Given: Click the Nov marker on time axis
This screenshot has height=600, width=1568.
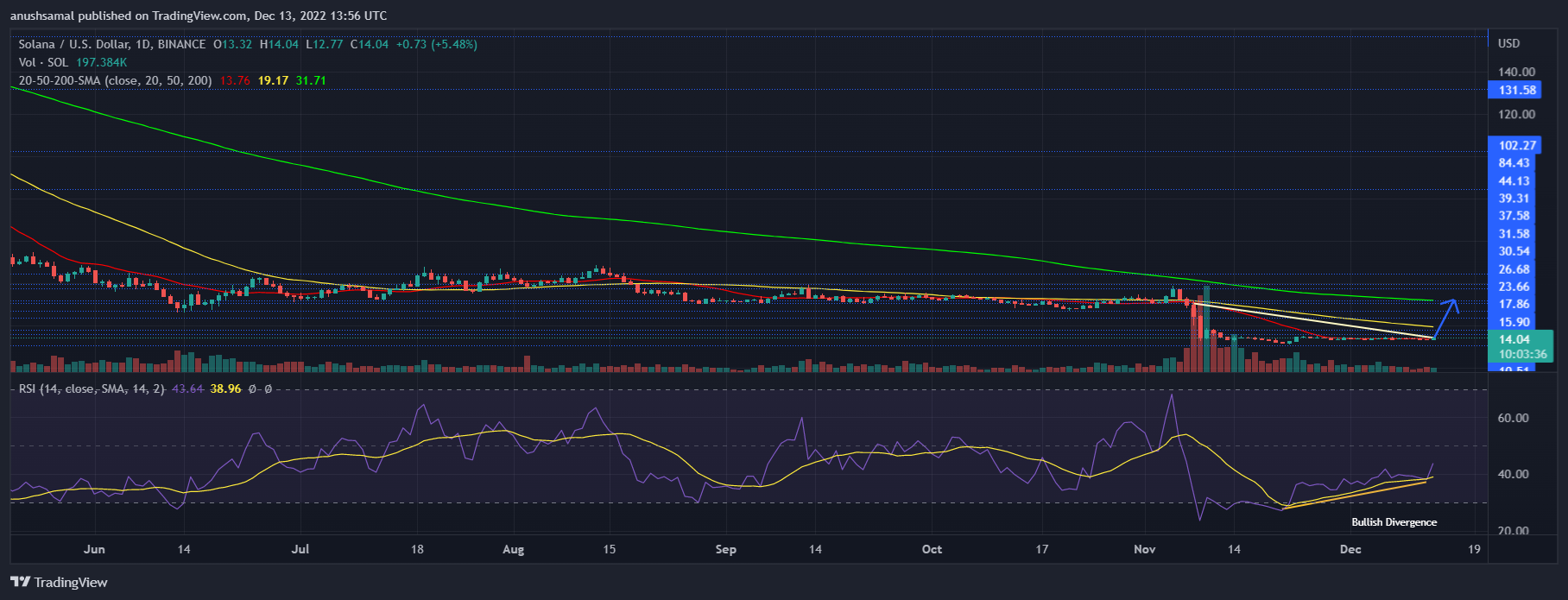Looking at the screenshot, I should (x=1144, y=549).
